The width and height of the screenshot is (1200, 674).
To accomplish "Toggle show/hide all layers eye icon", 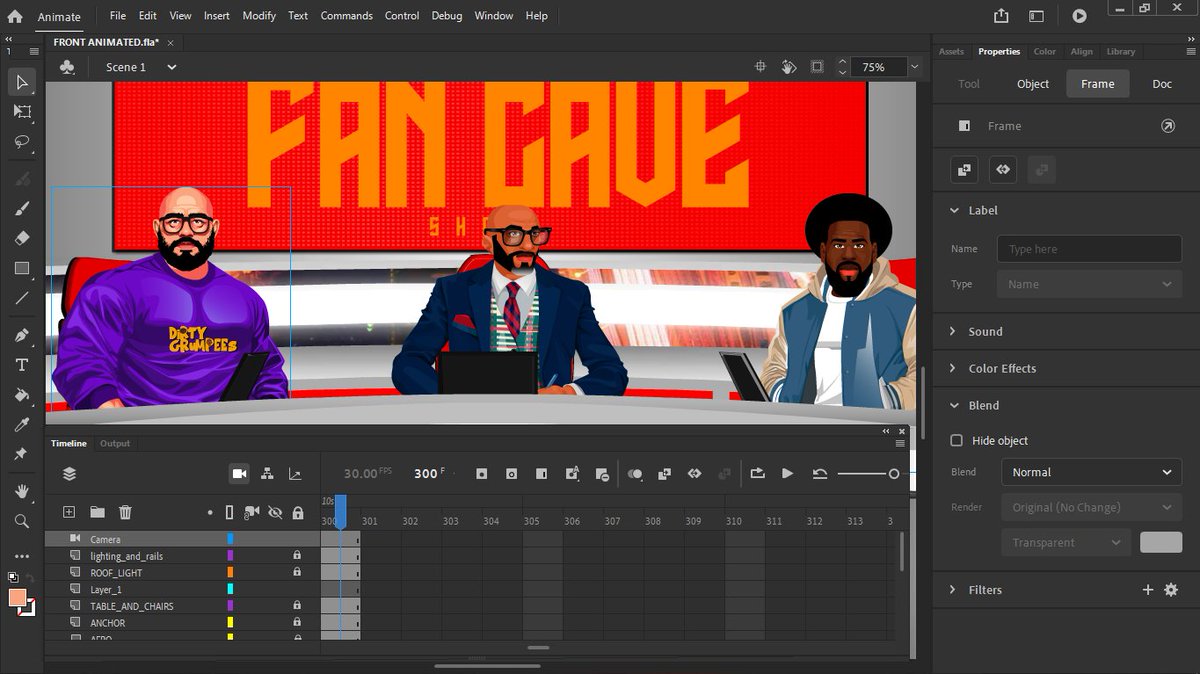I will (x=275, y=513).
